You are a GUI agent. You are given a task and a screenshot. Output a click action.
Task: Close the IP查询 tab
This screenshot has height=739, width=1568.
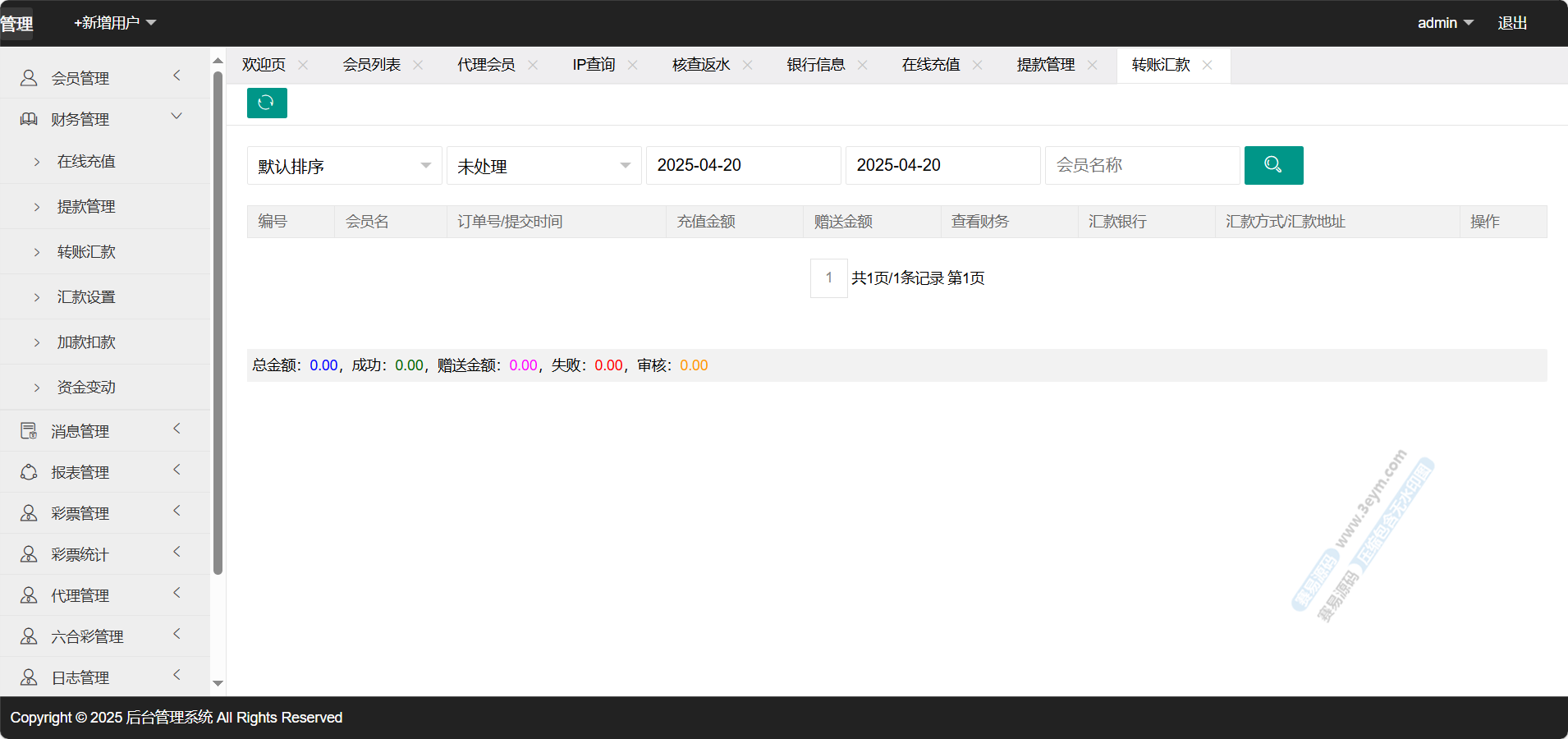tap(632, 65)
